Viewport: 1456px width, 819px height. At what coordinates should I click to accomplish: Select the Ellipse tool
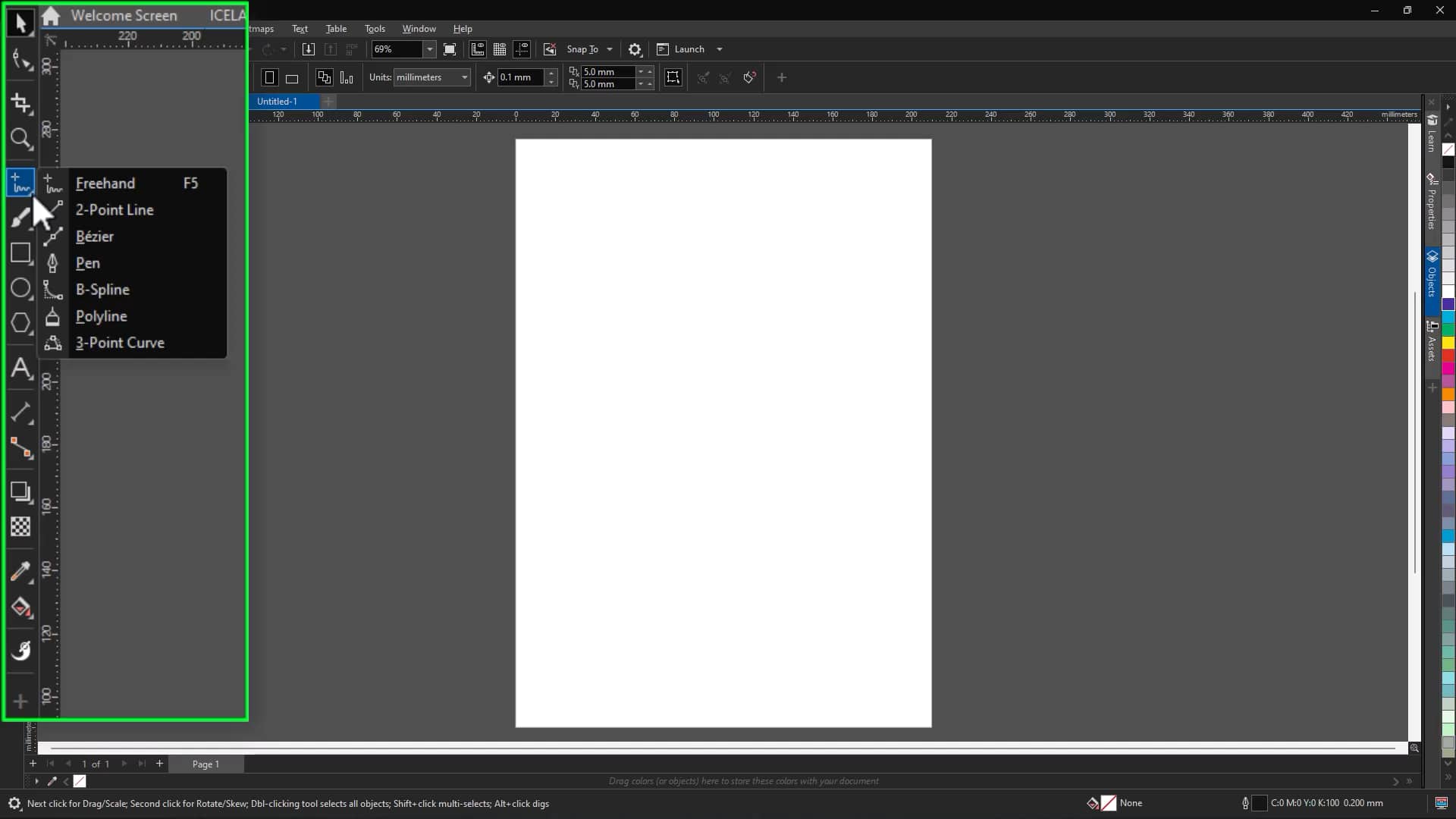point(20,288)
